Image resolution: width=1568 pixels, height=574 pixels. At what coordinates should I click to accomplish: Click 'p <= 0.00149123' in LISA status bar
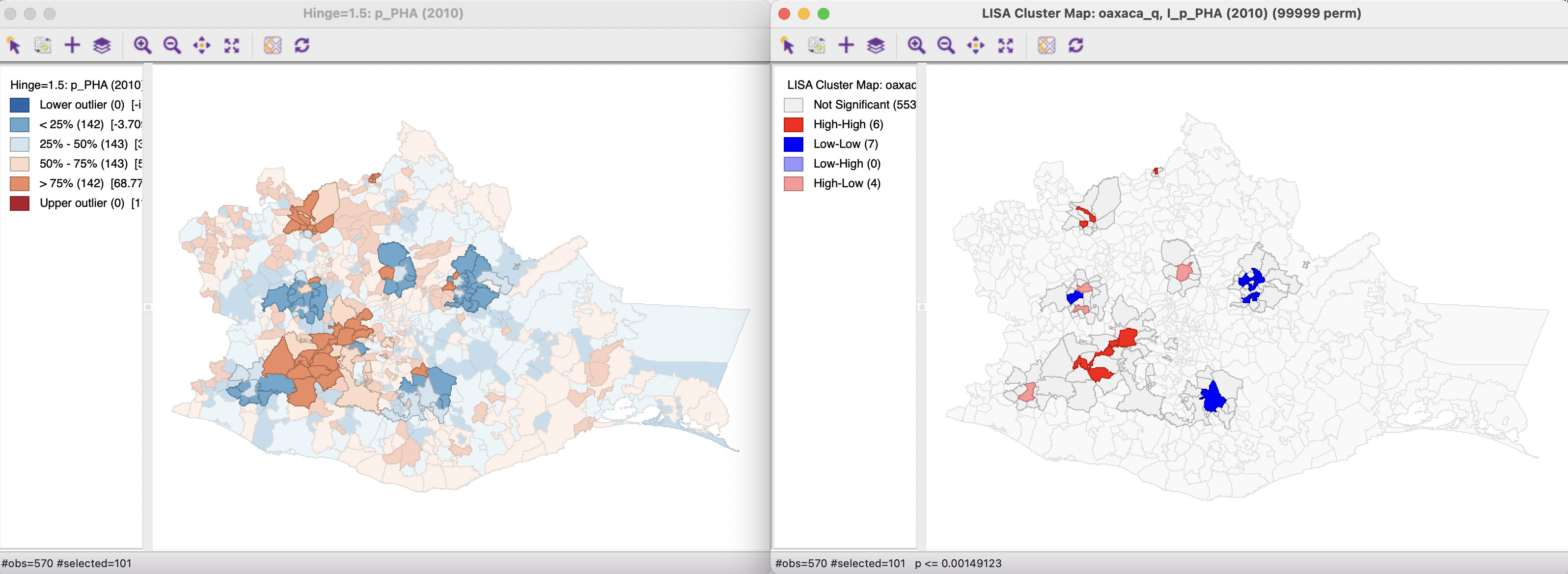[958, 563]
